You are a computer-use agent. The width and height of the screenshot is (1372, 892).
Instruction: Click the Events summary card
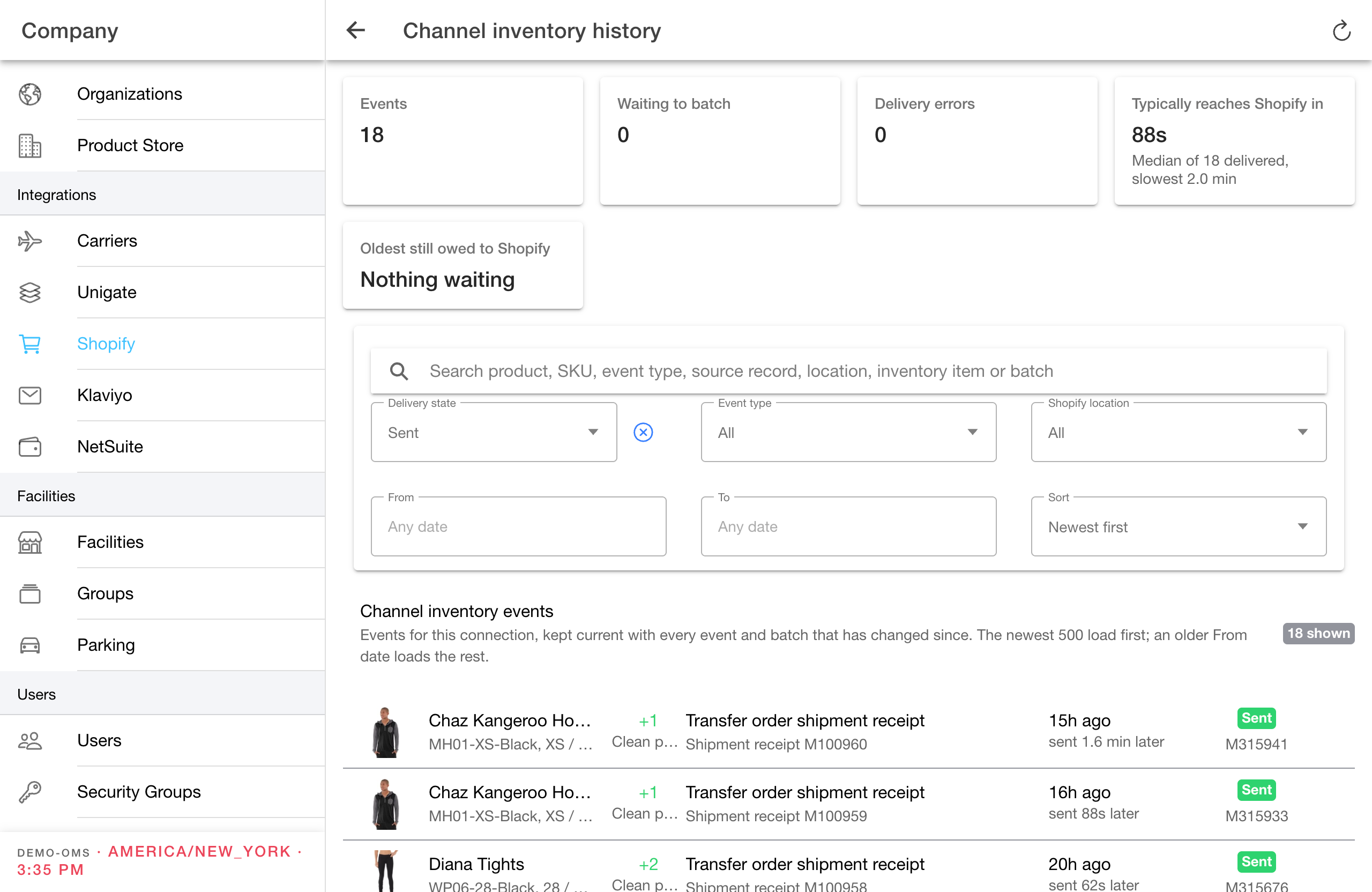click(x=463, y=140)
